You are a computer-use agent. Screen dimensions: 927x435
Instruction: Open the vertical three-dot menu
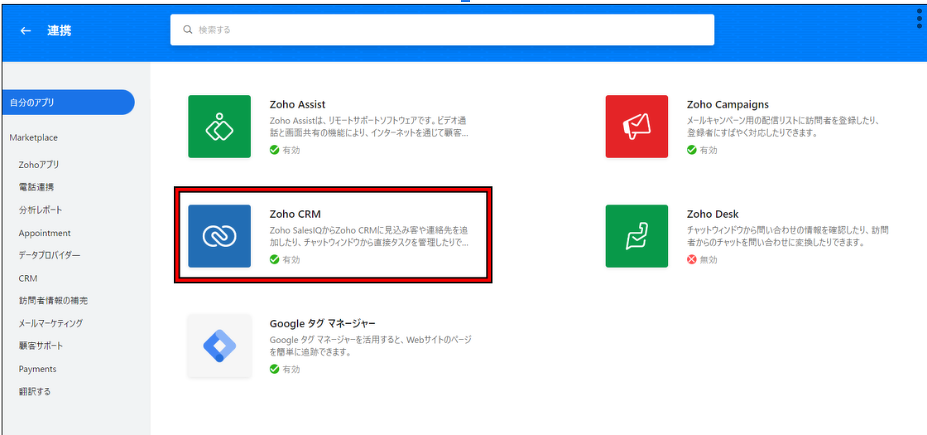(x=919, y=19)
